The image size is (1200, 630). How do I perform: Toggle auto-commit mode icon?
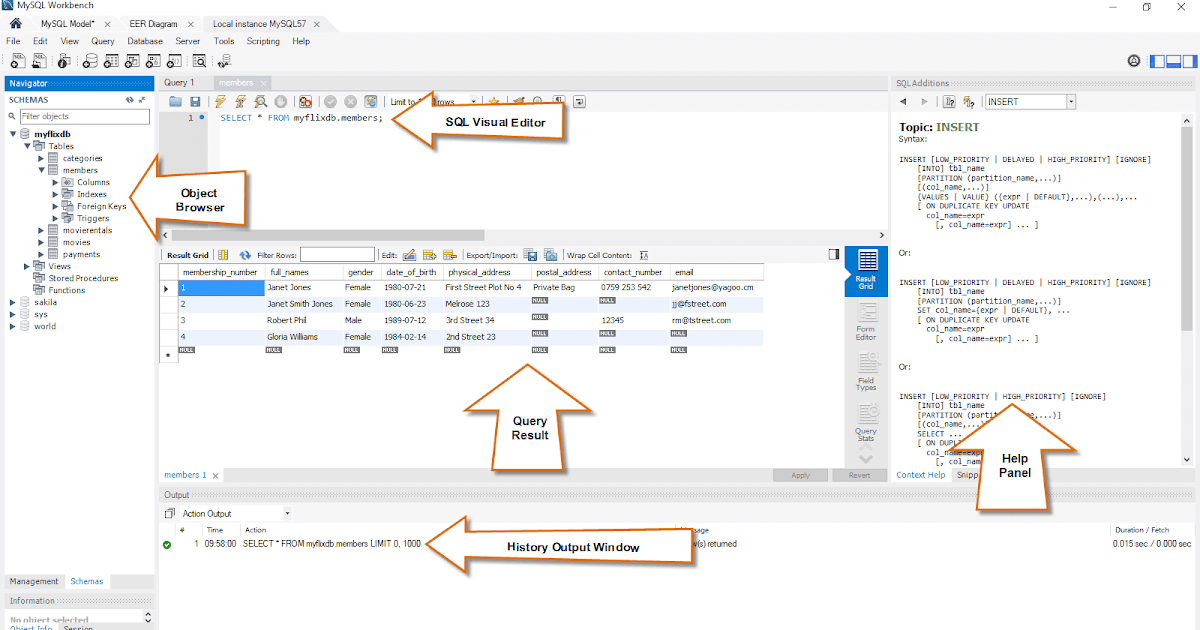point(371,102)
